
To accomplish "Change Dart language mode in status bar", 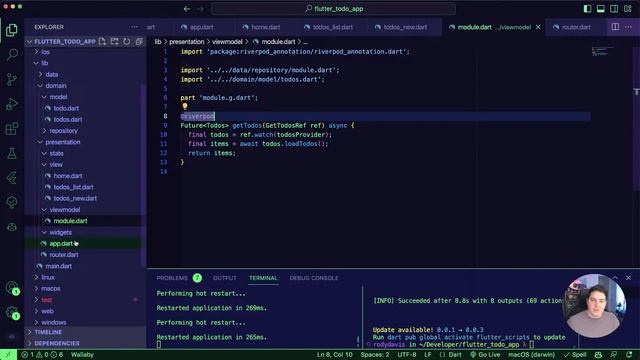I will click(451, 355).
